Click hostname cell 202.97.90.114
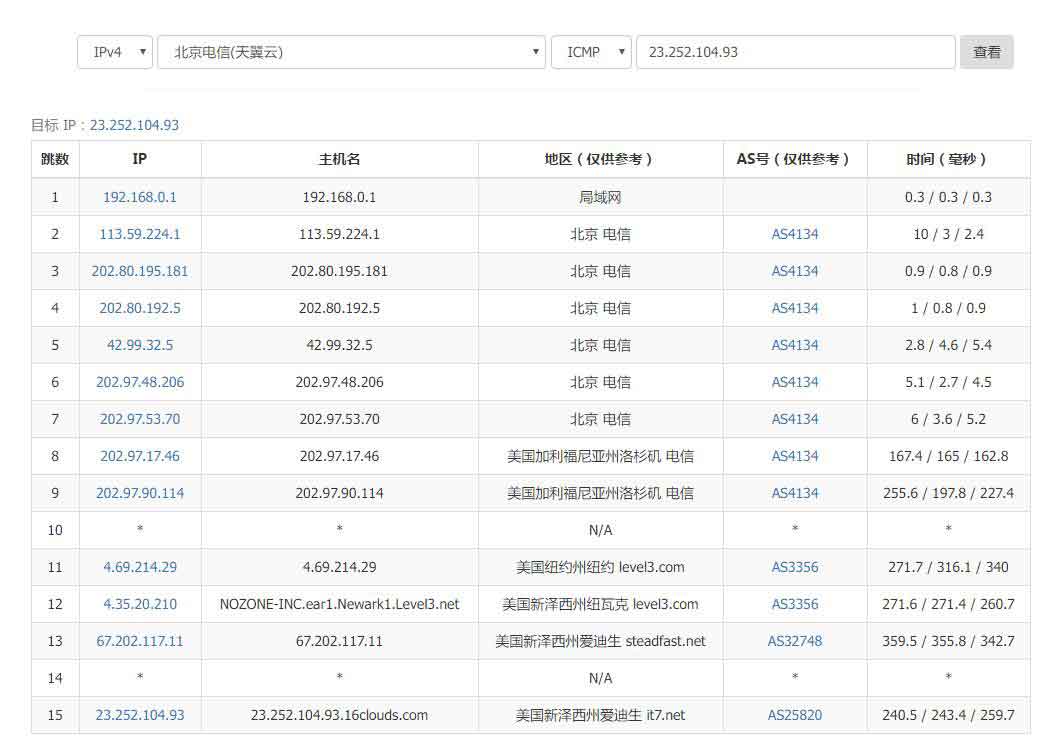This screenshot has height=742, width=1053. click(339, 493)
